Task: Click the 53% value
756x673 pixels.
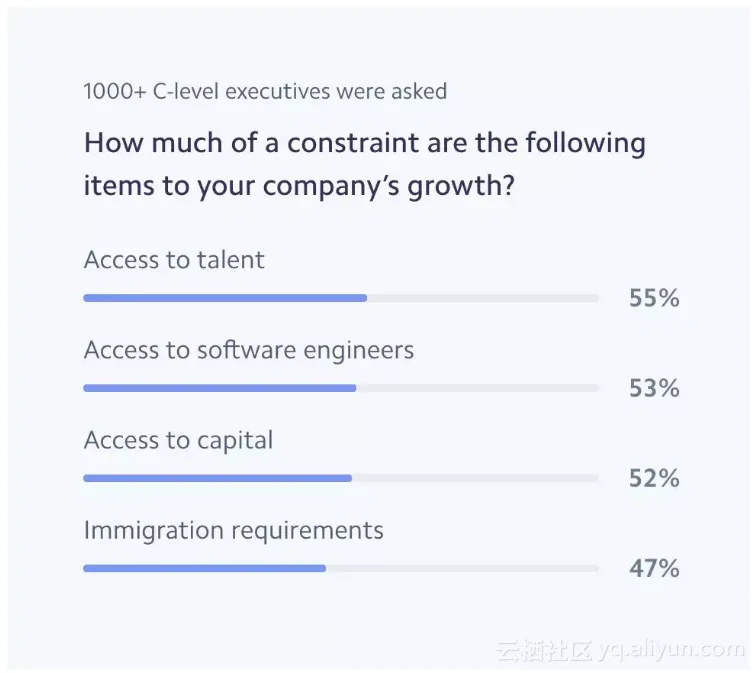Action: pos(654,388)
